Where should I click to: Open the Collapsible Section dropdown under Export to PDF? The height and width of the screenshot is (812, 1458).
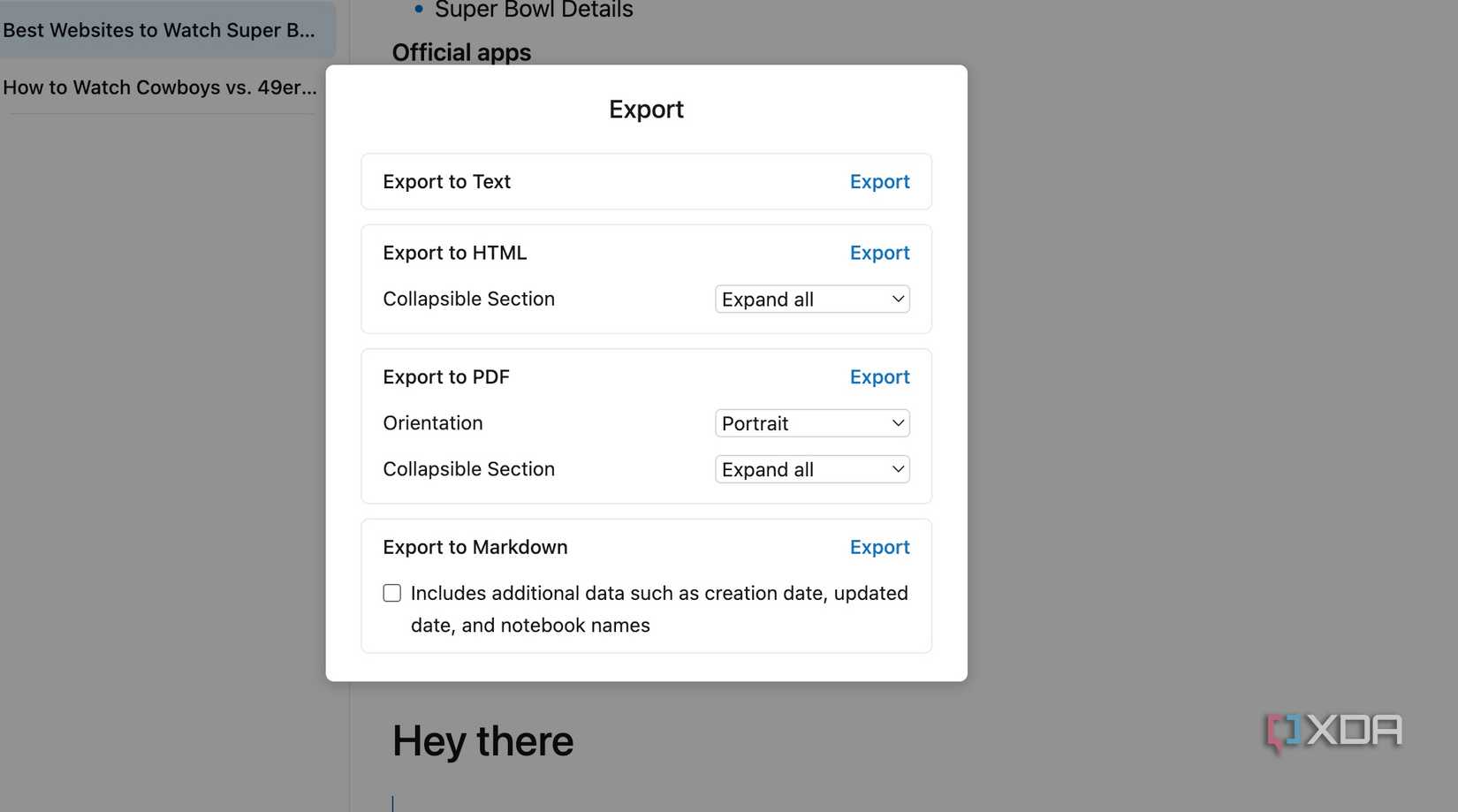810,469
